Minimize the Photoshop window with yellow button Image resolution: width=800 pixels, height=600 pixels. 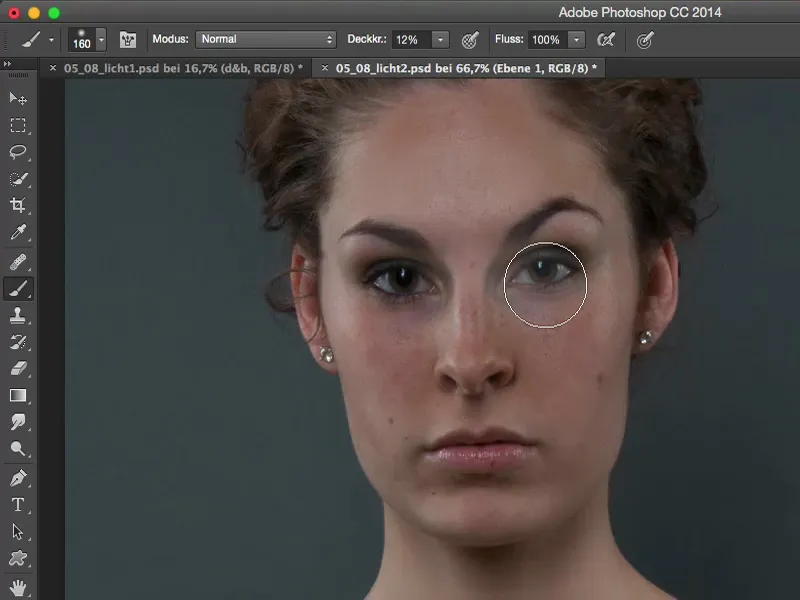coord(34,13)
